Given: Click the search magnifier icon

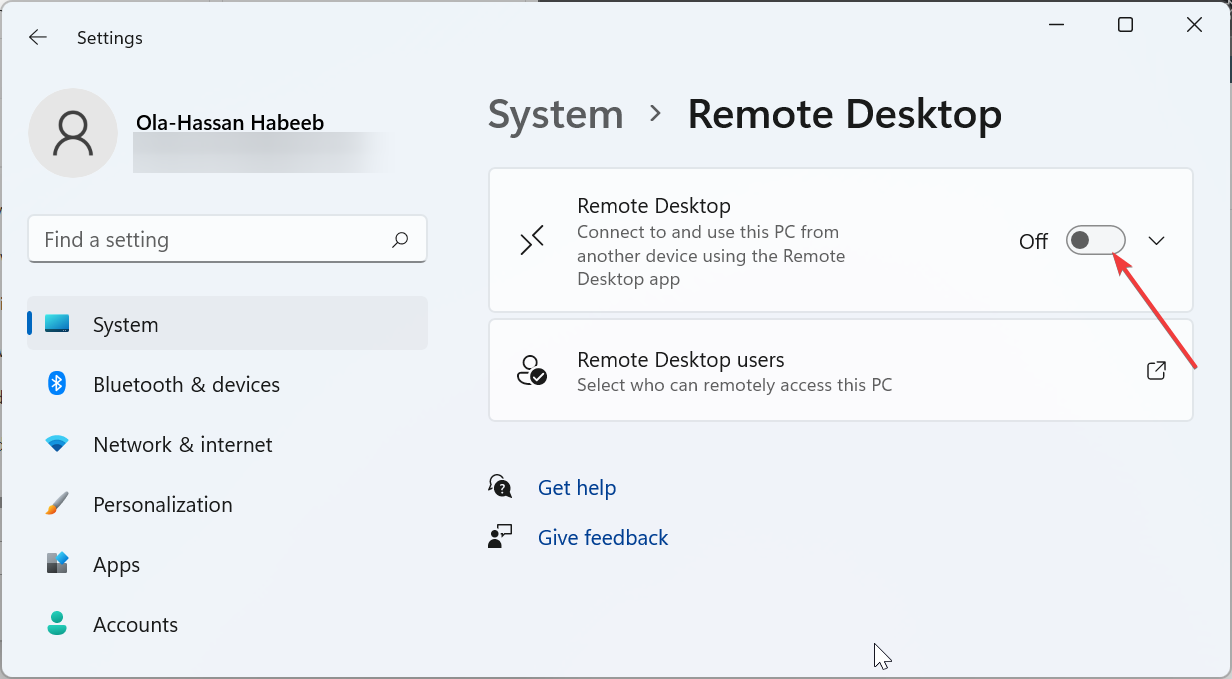Looking at the screenshot, I should (x=400, y=240).
